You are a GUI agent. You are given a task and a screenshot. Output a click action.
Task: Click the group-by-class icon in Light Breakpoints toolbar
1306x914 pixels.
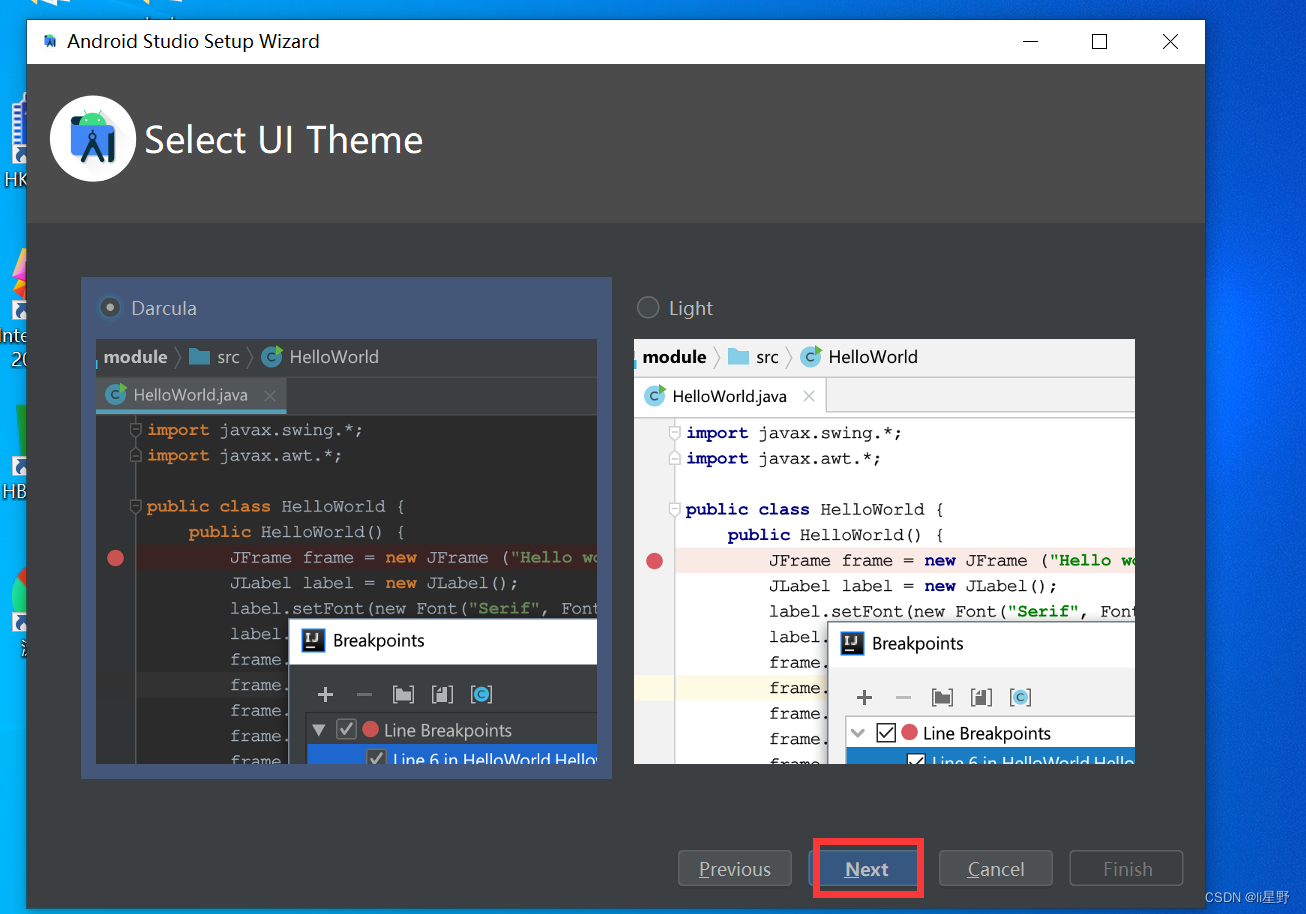click(x=1020, y=697)
